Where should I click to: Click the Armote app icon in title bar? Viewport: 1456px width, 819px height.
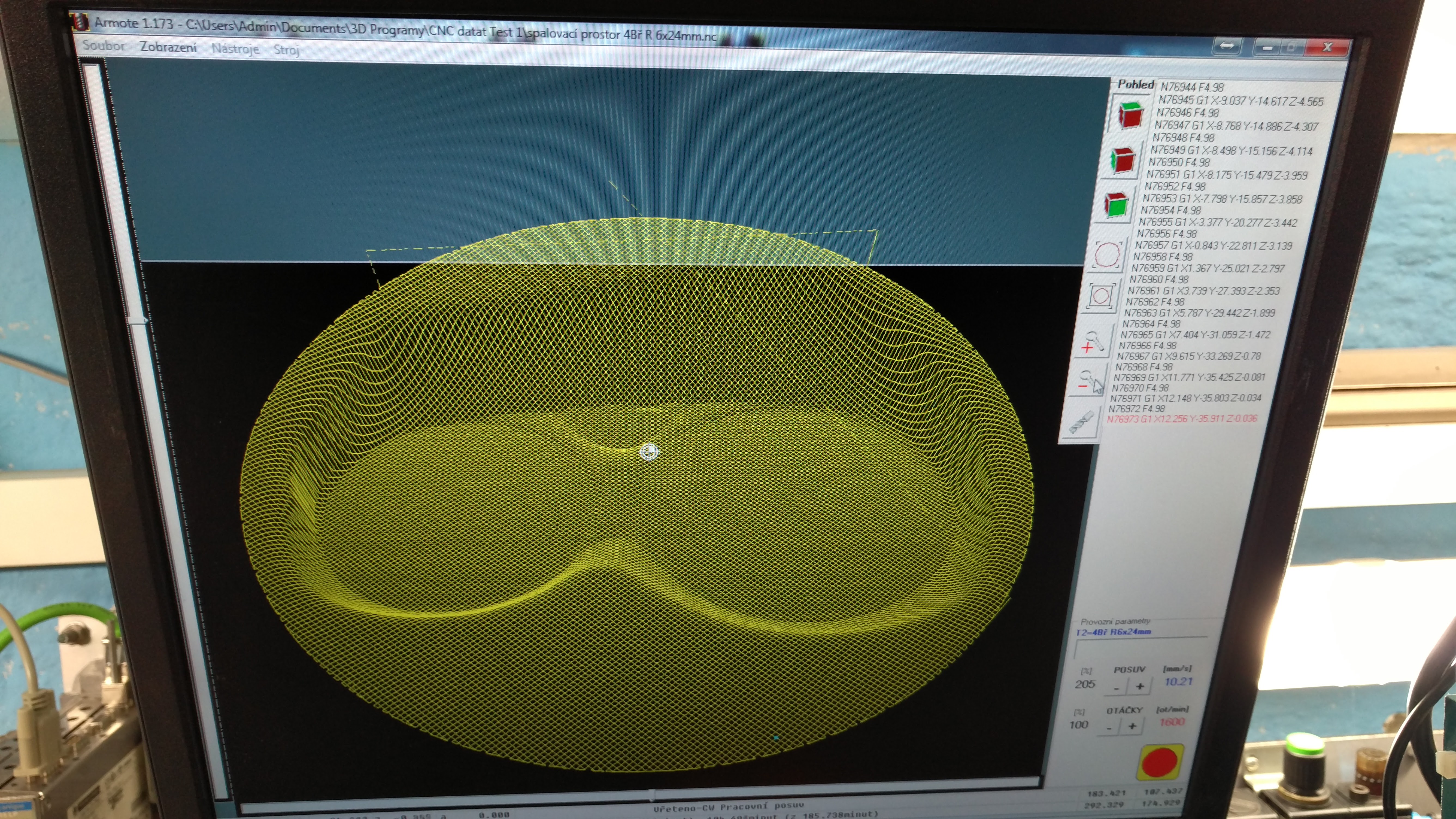point(80,22)
